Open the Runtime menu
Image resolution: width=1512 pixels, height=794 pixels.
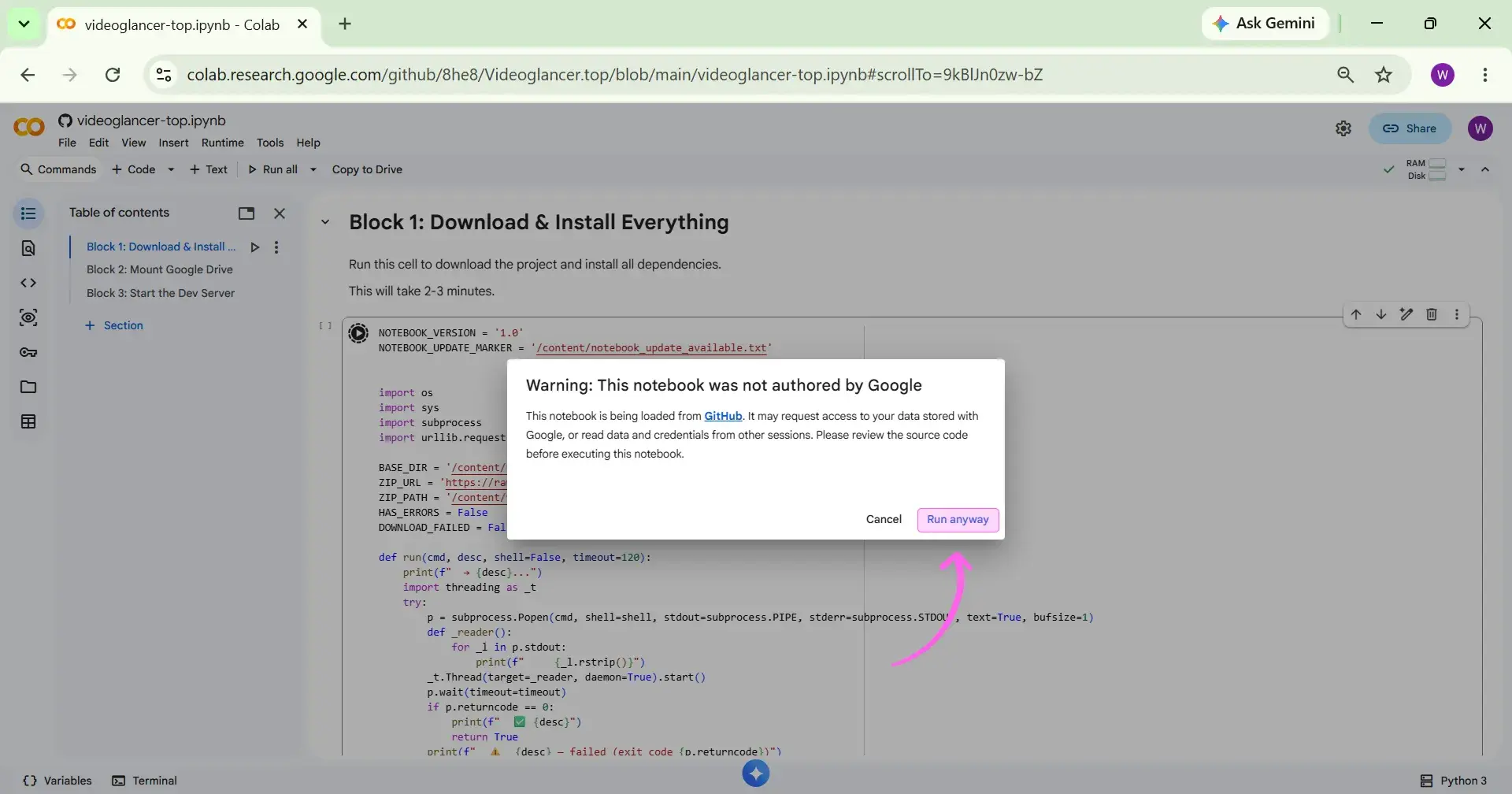click(x=222, y=143)
